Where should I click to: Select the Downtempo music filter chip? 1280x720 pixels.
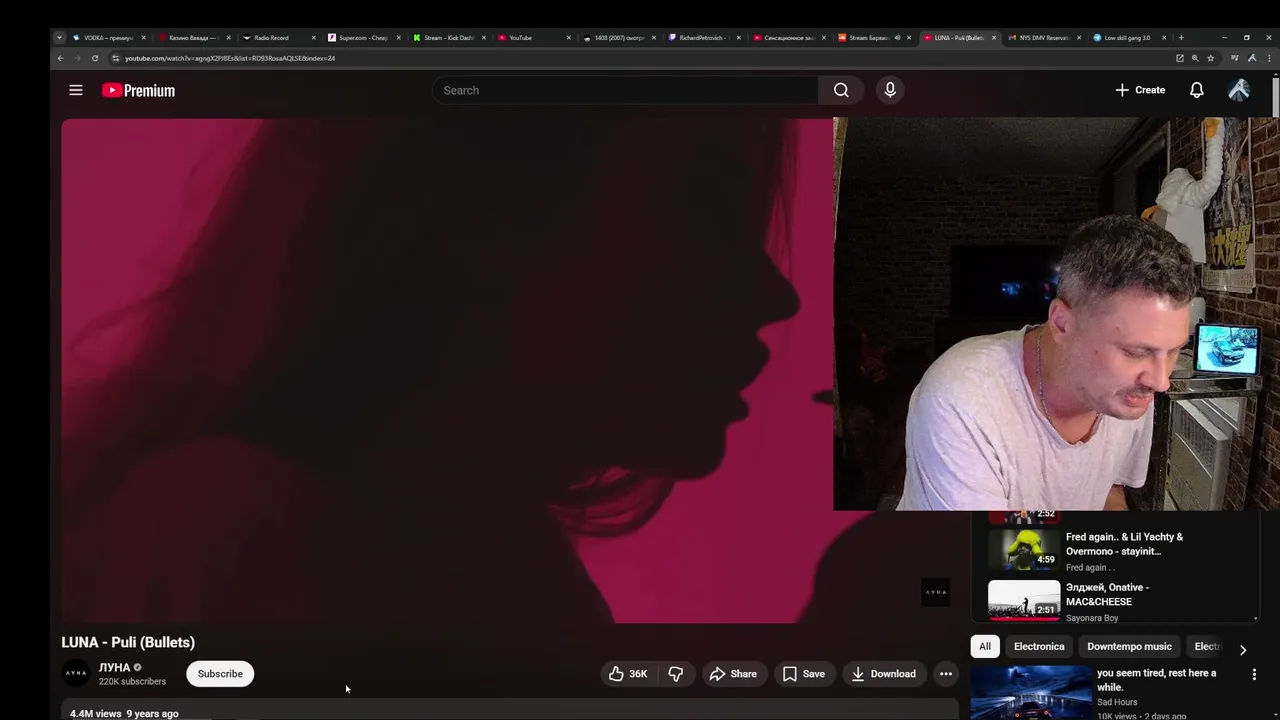(x=1129, y=646)
